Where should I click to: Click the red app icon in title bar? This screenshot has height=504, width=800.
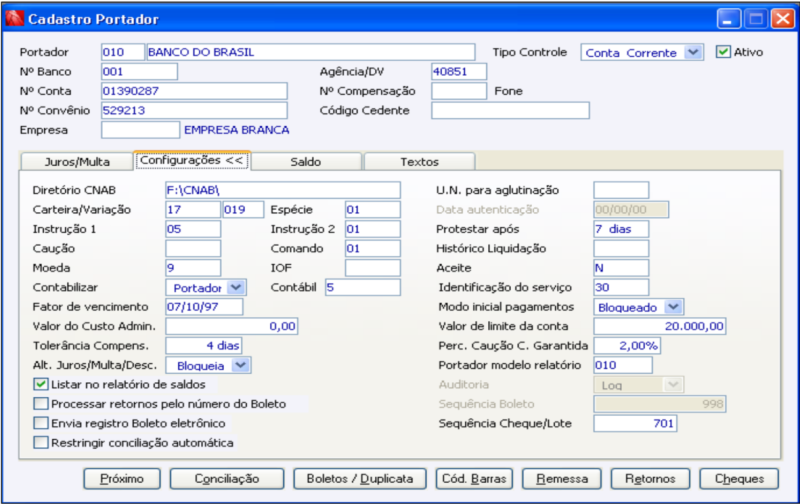click(14, 19)
